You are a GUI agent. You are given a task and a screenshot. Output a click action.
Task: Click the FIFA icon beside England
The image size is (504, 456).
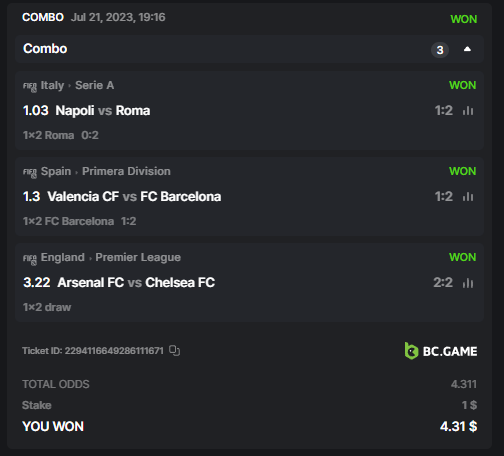click(x=30, y=259)
